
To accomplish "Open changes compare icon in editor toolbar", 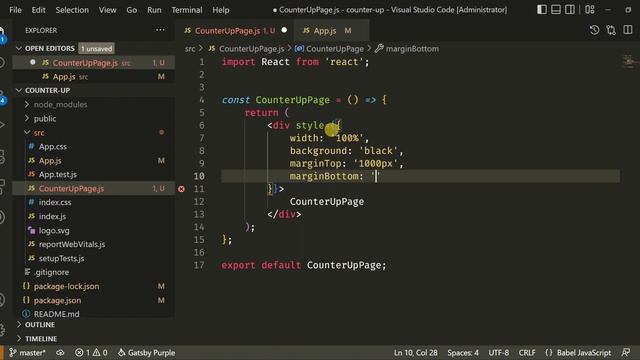I will [x=611, y=30].
